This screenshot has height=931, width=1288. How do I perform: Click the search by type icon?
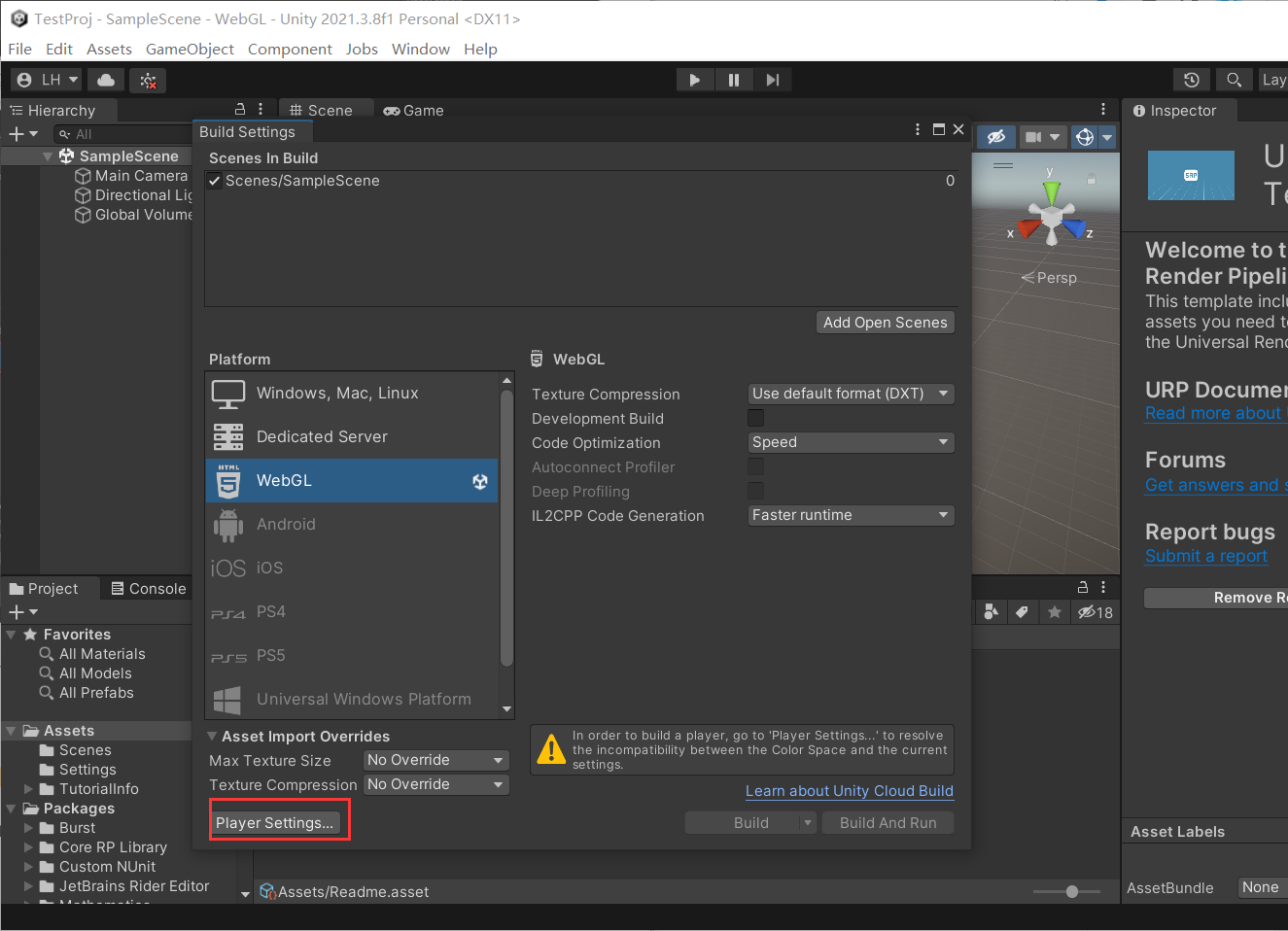(x=992, y=612)
